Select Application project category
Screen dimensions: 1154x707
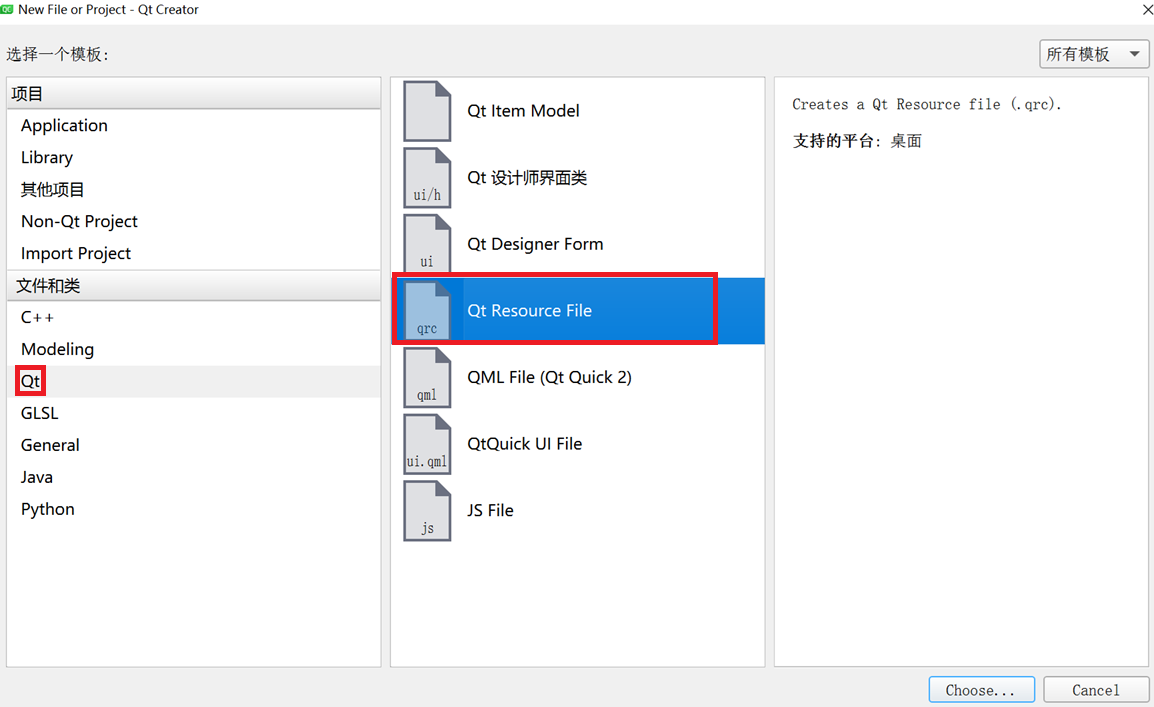[x=194, y=126]
